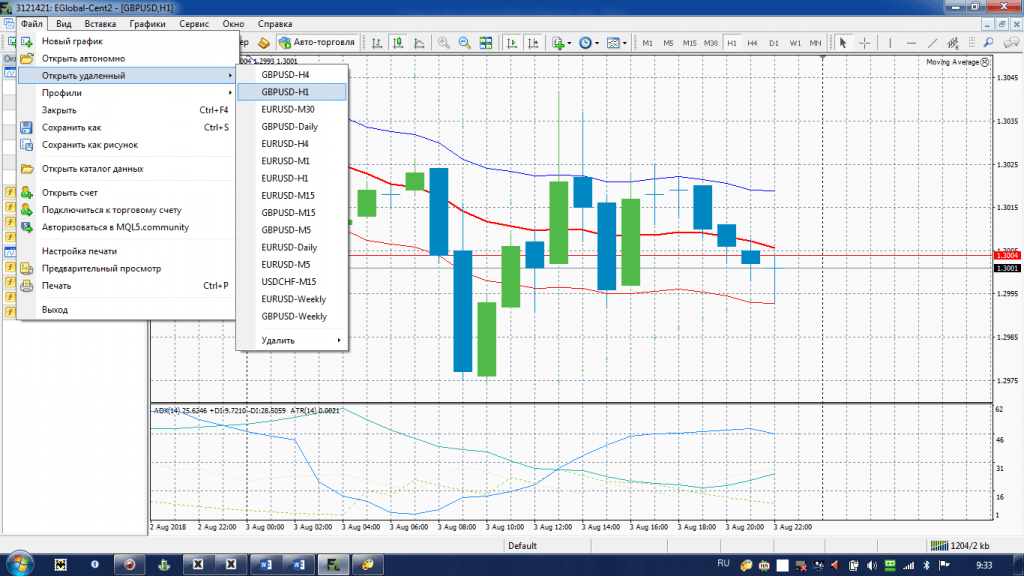Select the arrow cursor tool
Screen dimensions: 1024x576
(843, 43)
